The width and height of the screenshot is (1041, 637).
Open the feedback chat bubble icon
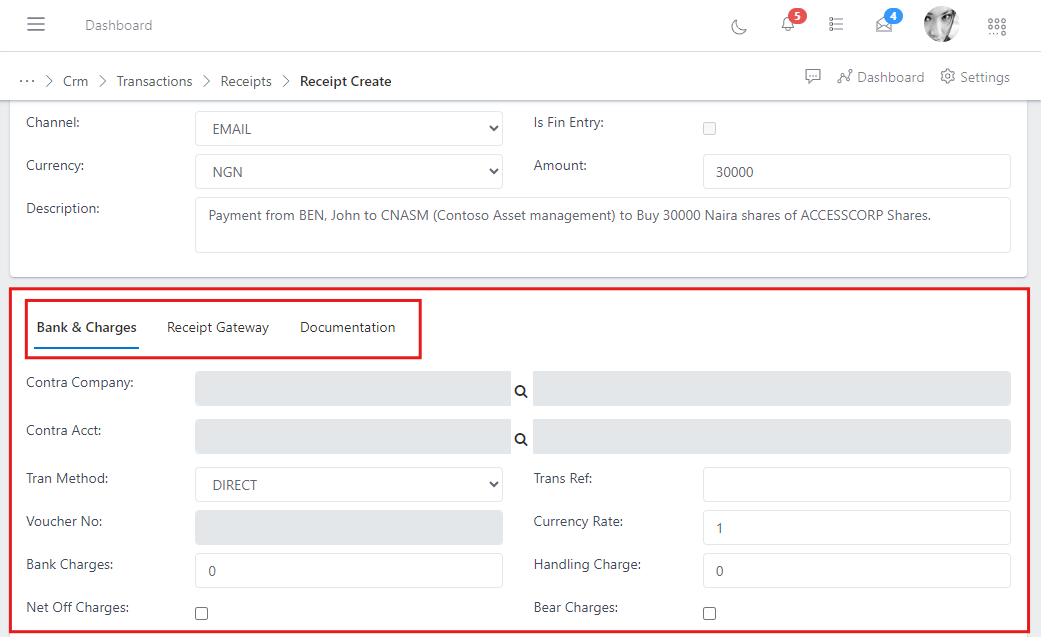pyautogui.click(x=813, y=75)
